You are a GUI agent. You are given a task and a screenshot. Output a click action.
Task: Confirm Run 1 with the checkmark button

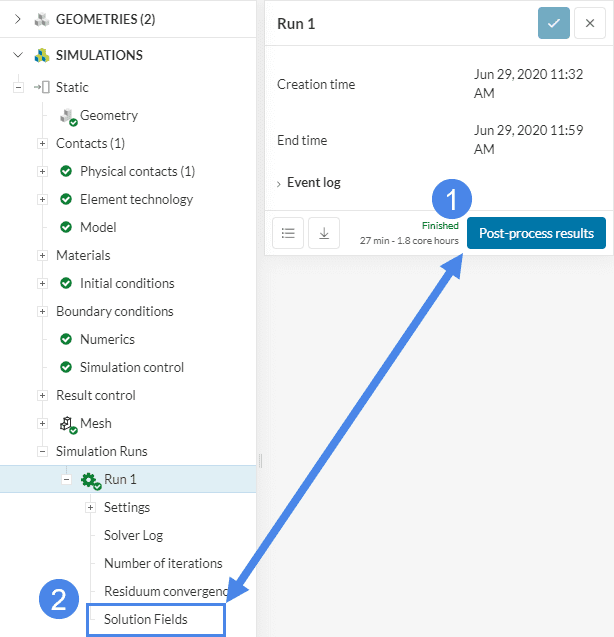553,23
